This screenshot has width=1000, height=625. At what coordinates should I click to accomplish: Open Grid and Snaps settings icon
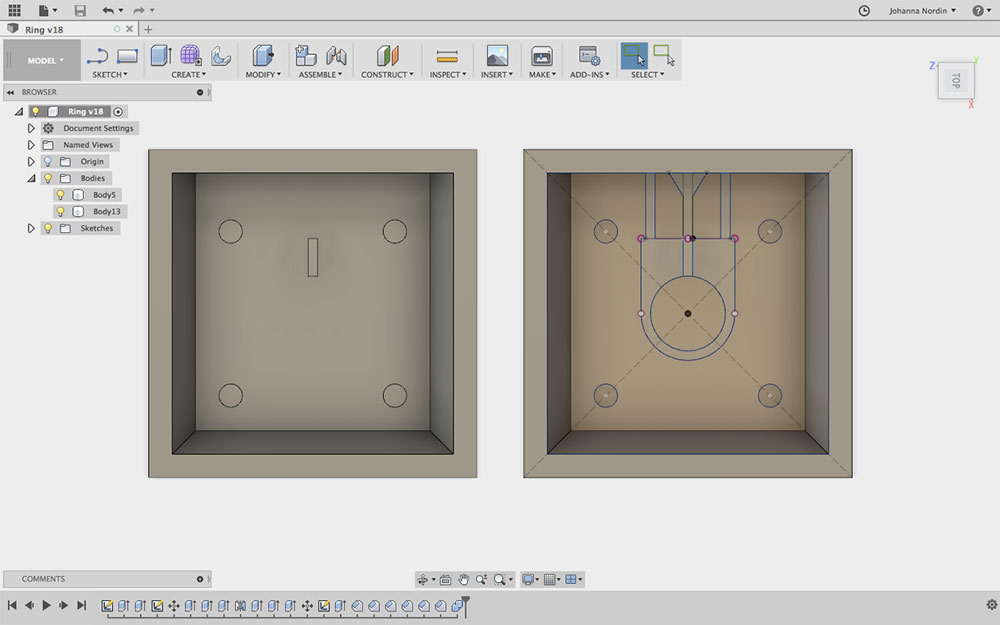(550, 579)
